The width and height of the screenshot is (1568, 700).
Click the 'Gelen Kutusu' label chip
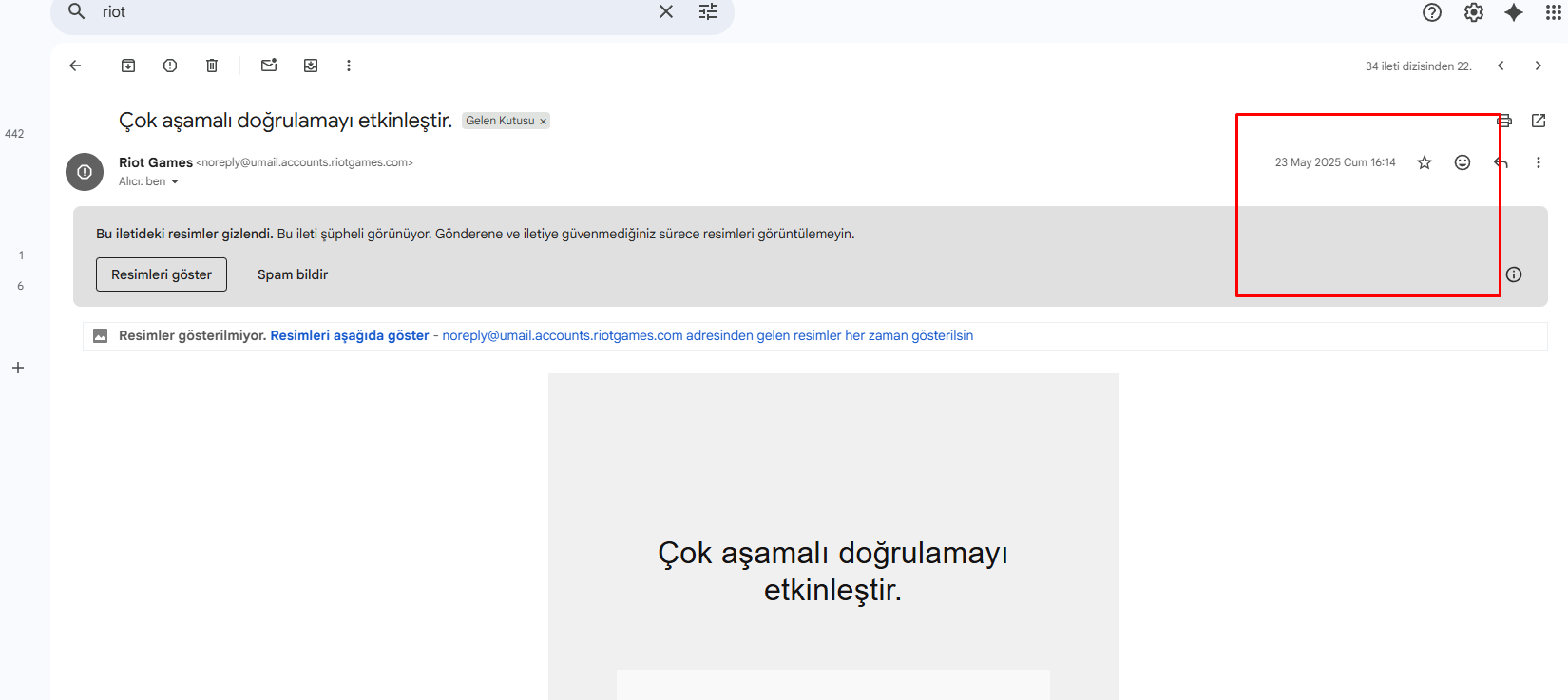(x=500, y=121)
